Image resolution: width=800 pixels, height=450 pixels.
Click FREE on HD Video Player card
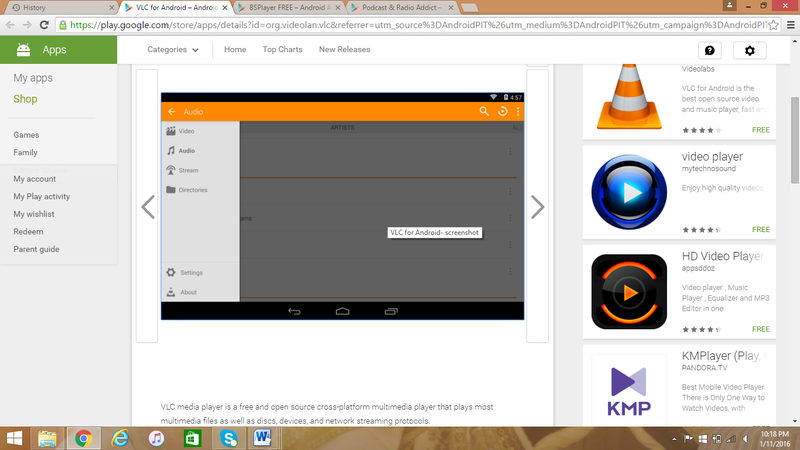(761, 329)
